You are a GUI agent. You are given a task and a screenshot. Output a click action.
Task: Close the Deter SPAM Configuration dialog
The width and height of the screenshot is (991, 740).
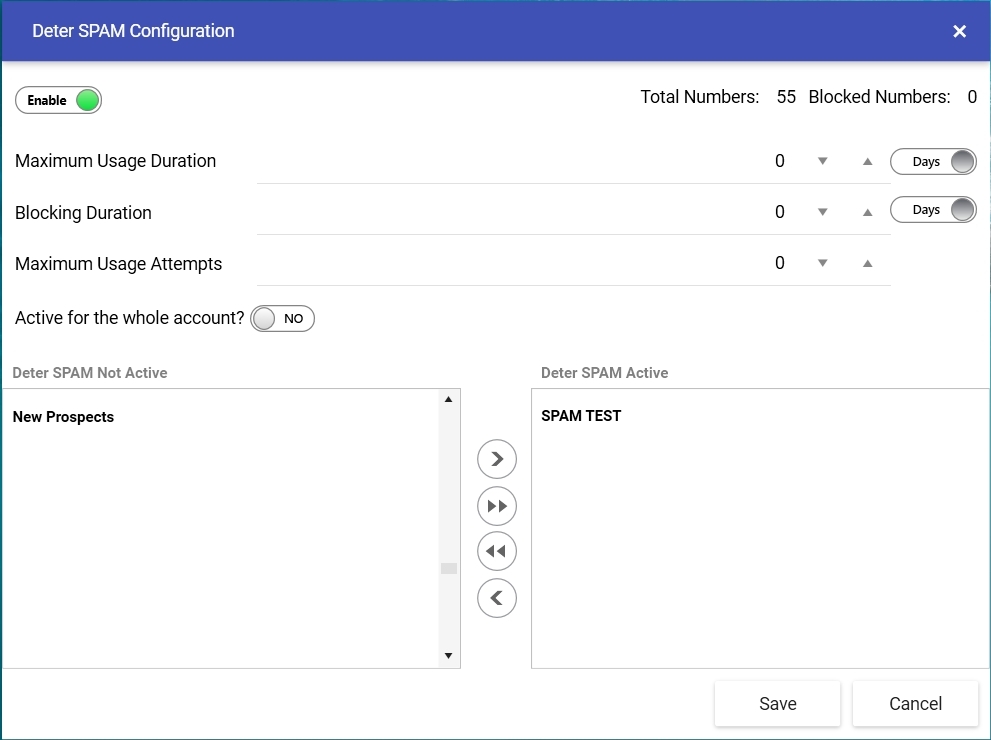pos(959,31)
